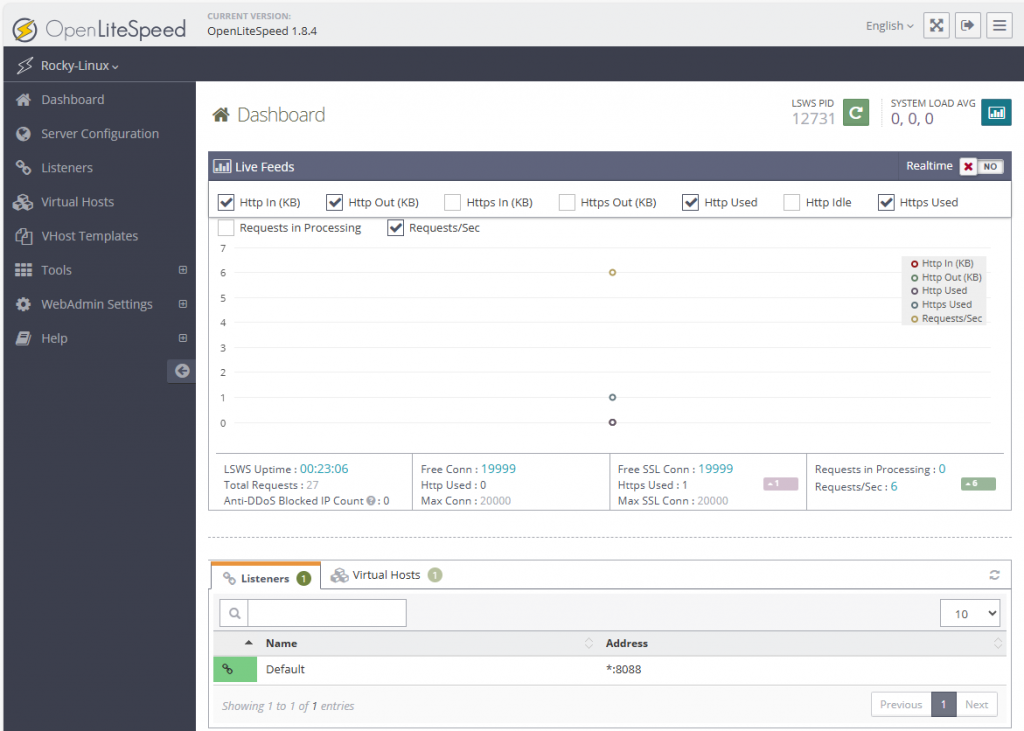Check the Requests in Processing checkbox

(x=226, y=228)
